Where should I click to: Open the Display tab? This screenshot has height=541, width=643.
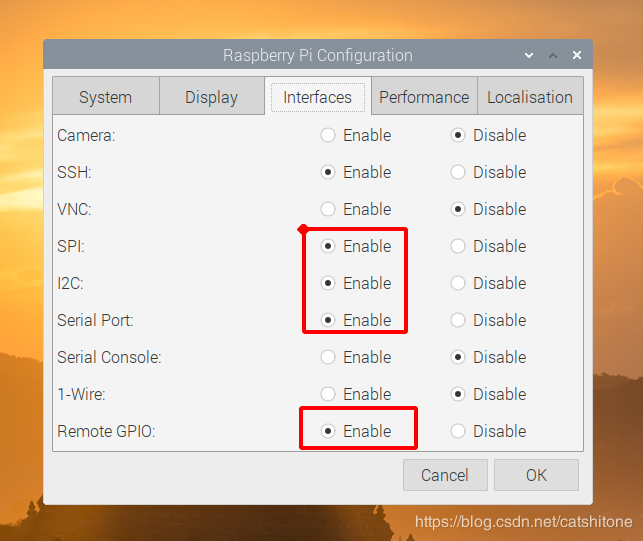[211, 97]
